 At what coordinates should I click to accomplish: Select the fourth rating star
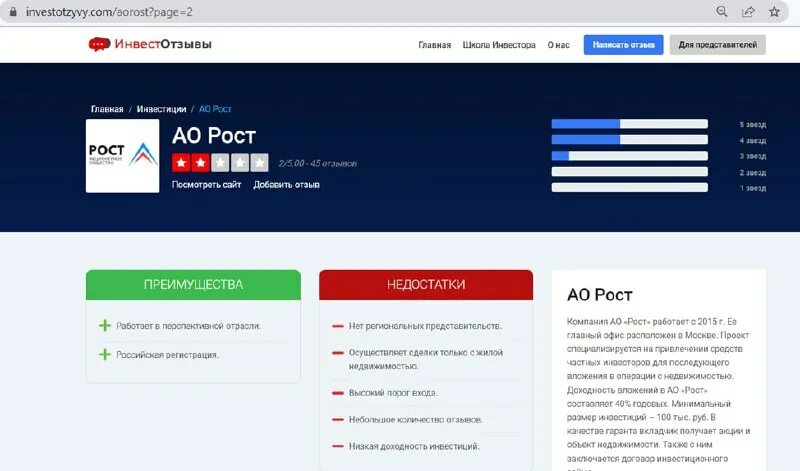tap(240, 163)
